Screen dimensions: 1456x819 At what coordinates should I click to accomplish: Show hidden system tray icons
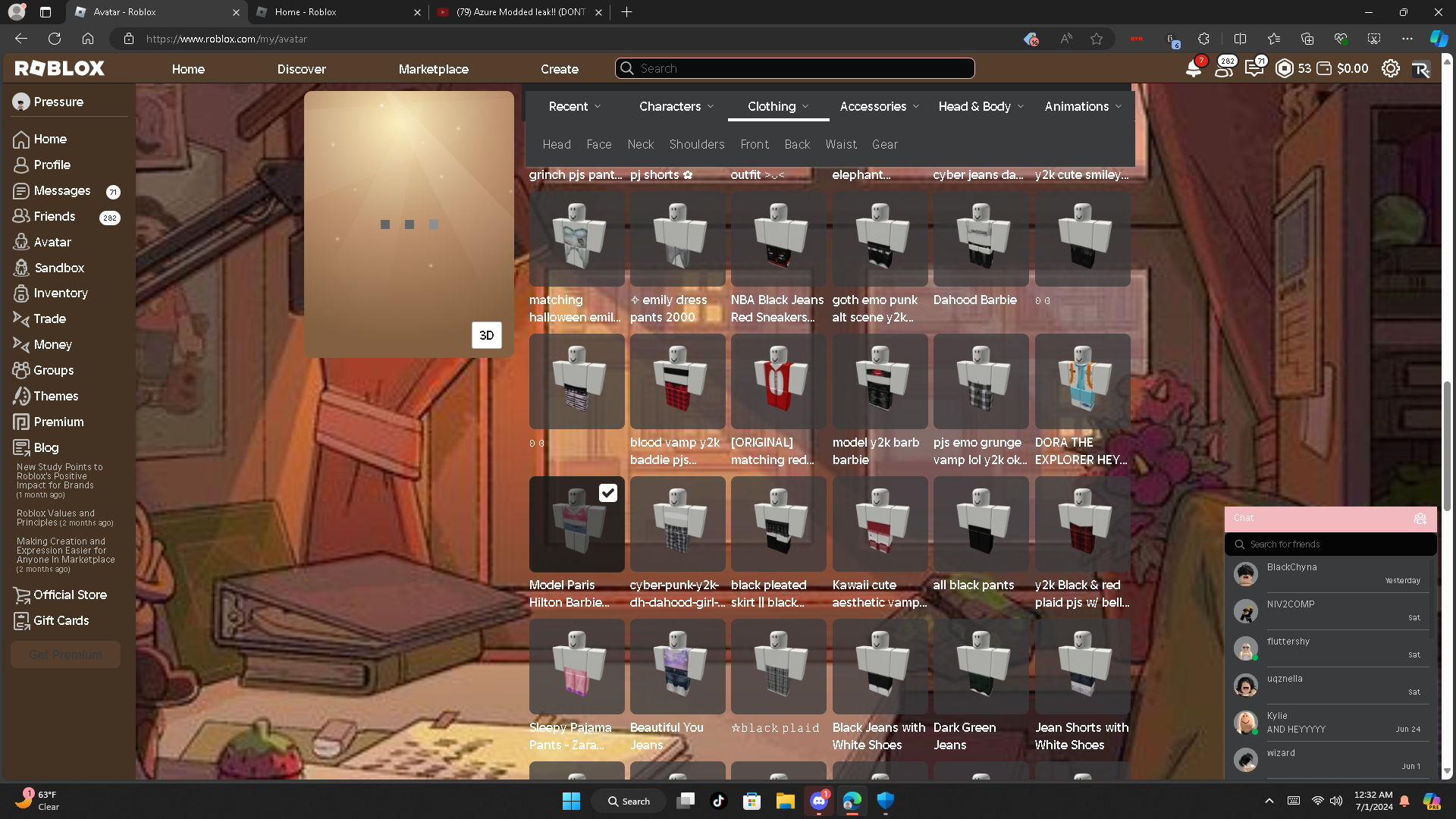coord(1269,801)
